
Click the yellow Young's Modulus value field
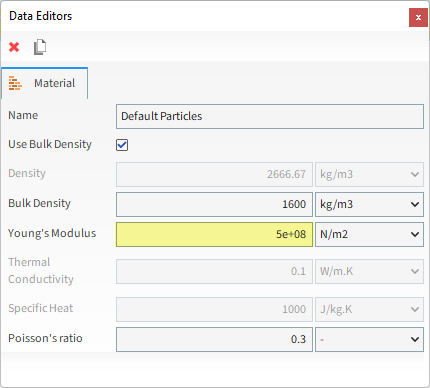(x=214, y=234)
